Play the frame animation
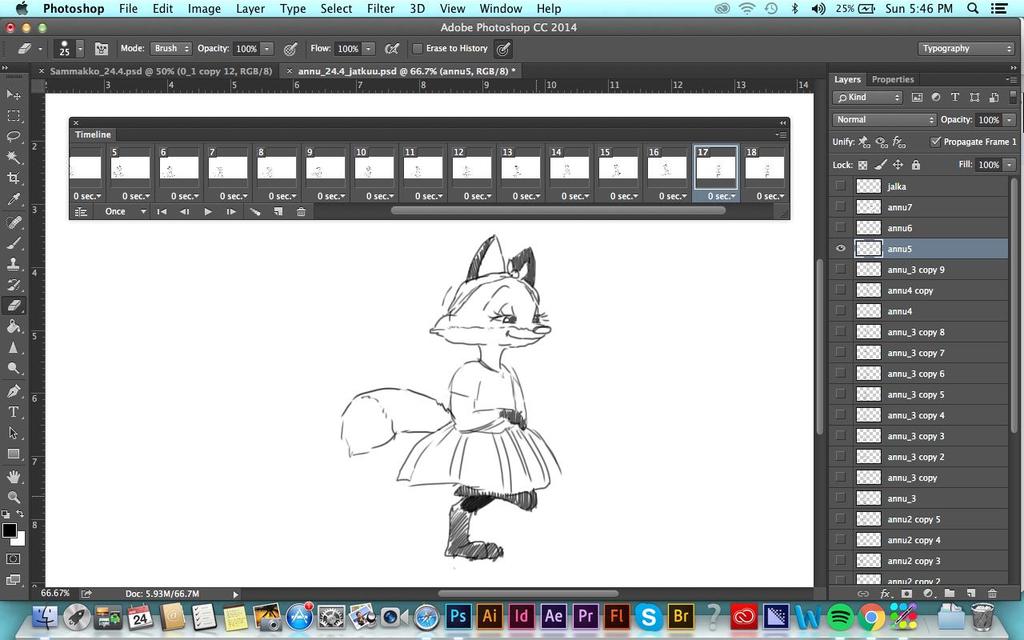The image size is (1024, 640). point(208,212)
